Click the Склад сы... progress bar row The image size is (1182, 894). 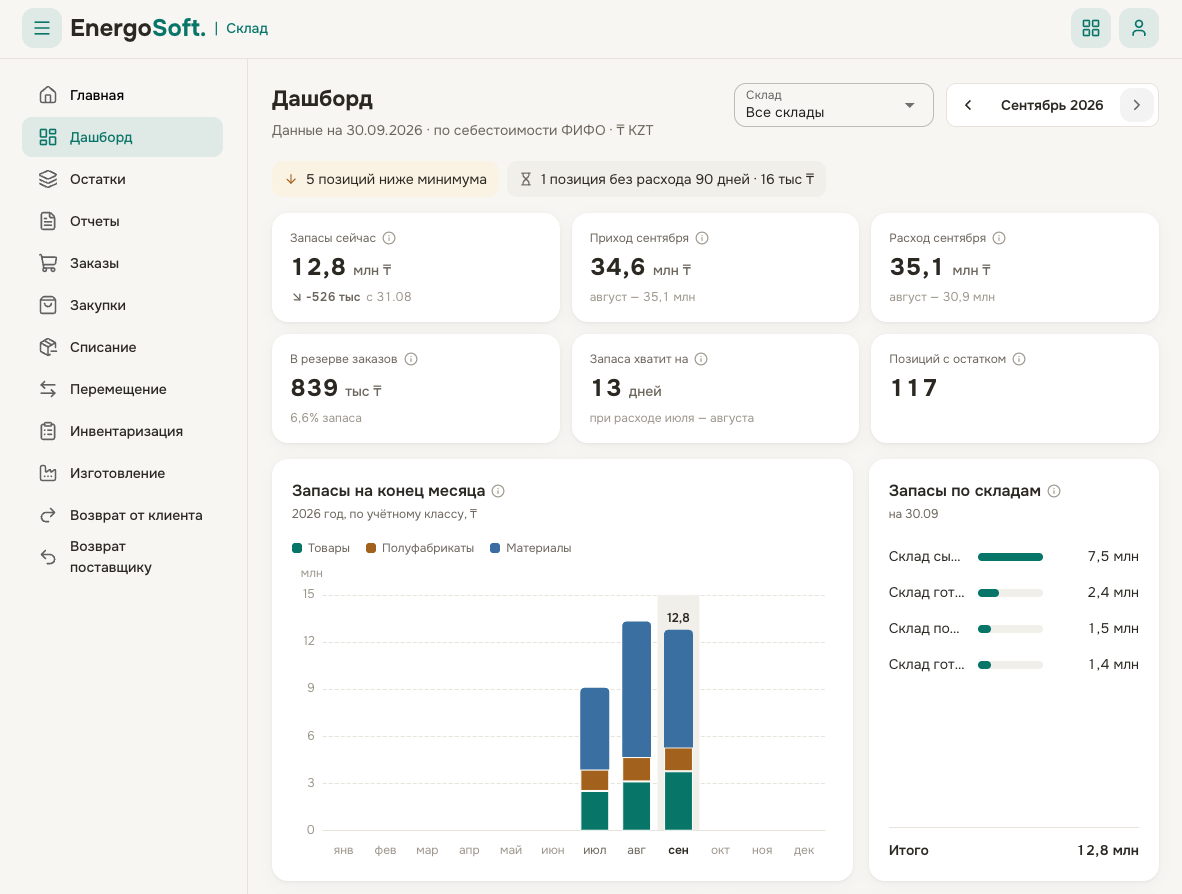(1013, 557)
